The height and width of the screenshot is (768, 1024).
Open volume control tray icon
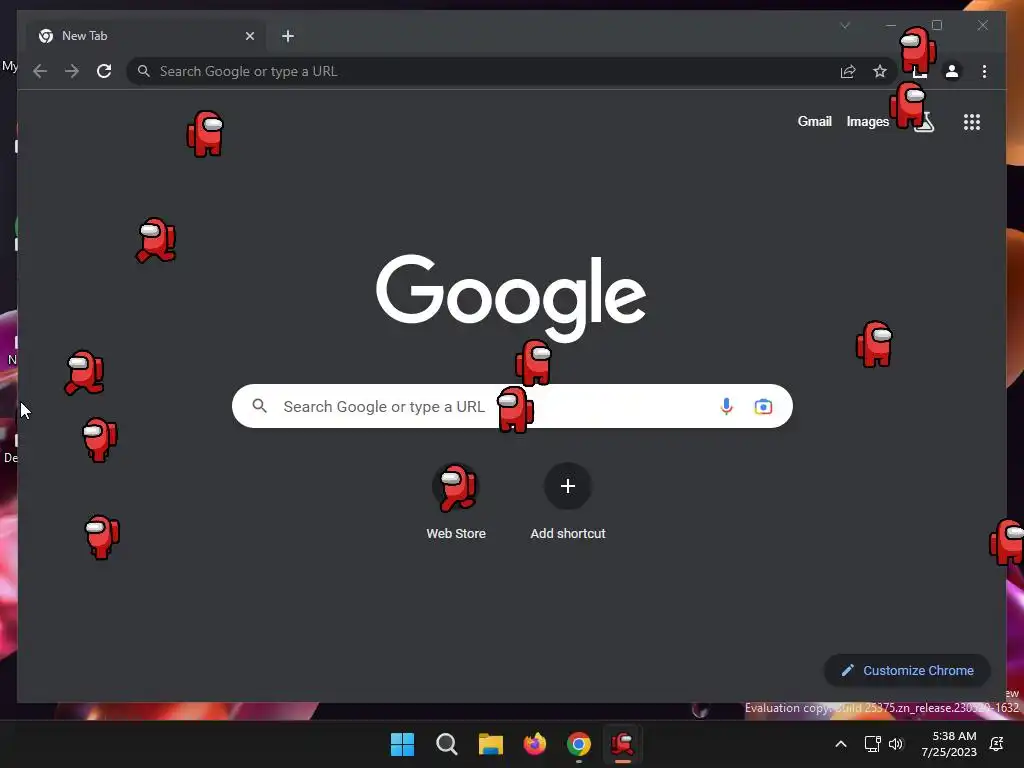896,744
